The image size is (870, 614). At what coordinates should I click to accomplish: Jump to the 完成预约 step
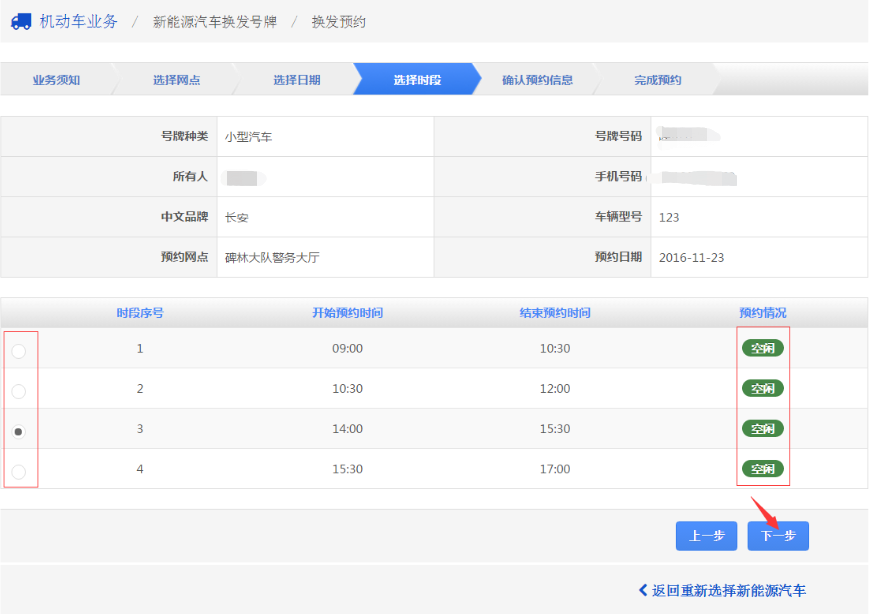coord(657,80)
